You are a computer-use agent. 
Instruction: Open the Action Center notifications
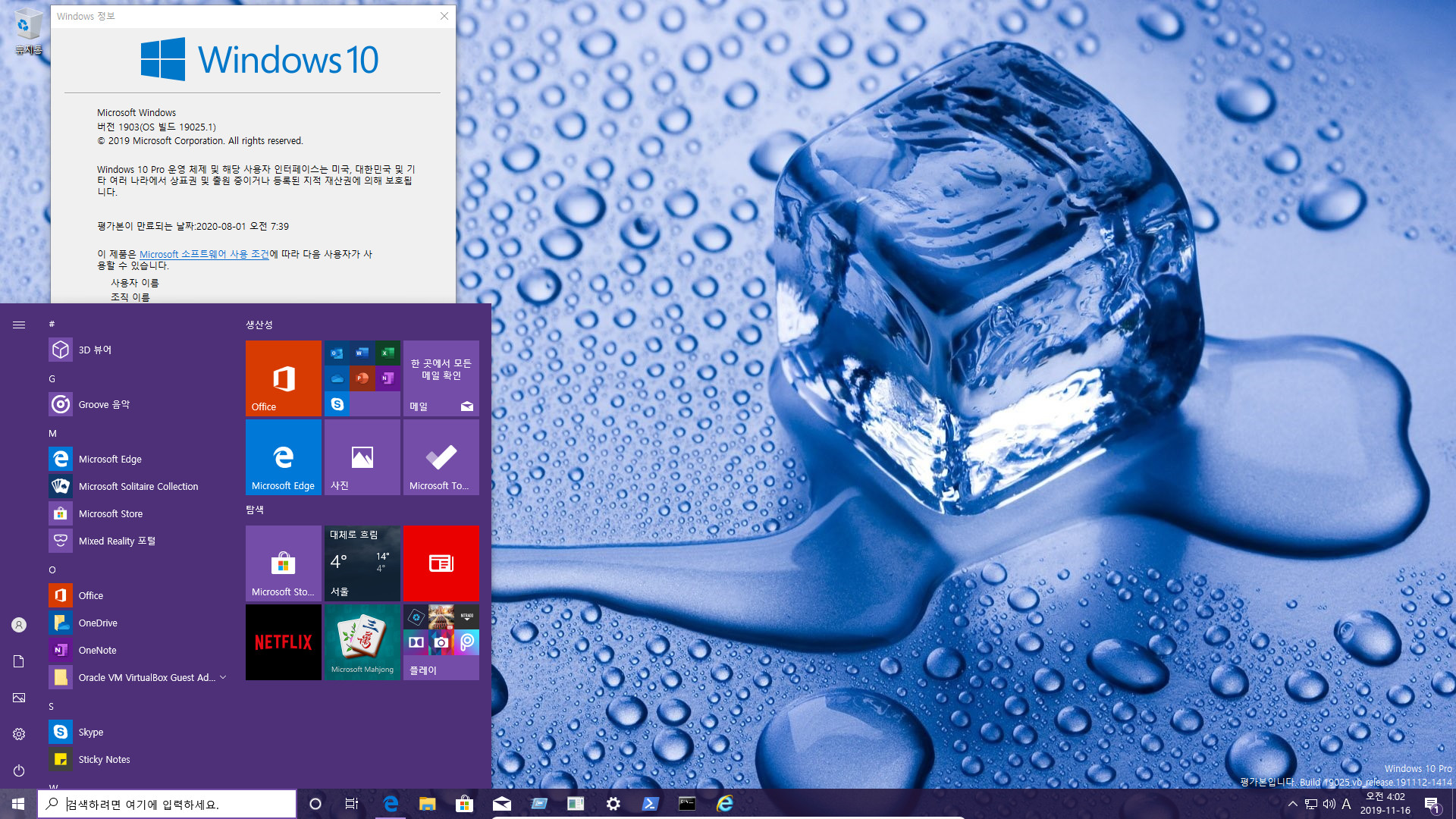(1432, 804)
